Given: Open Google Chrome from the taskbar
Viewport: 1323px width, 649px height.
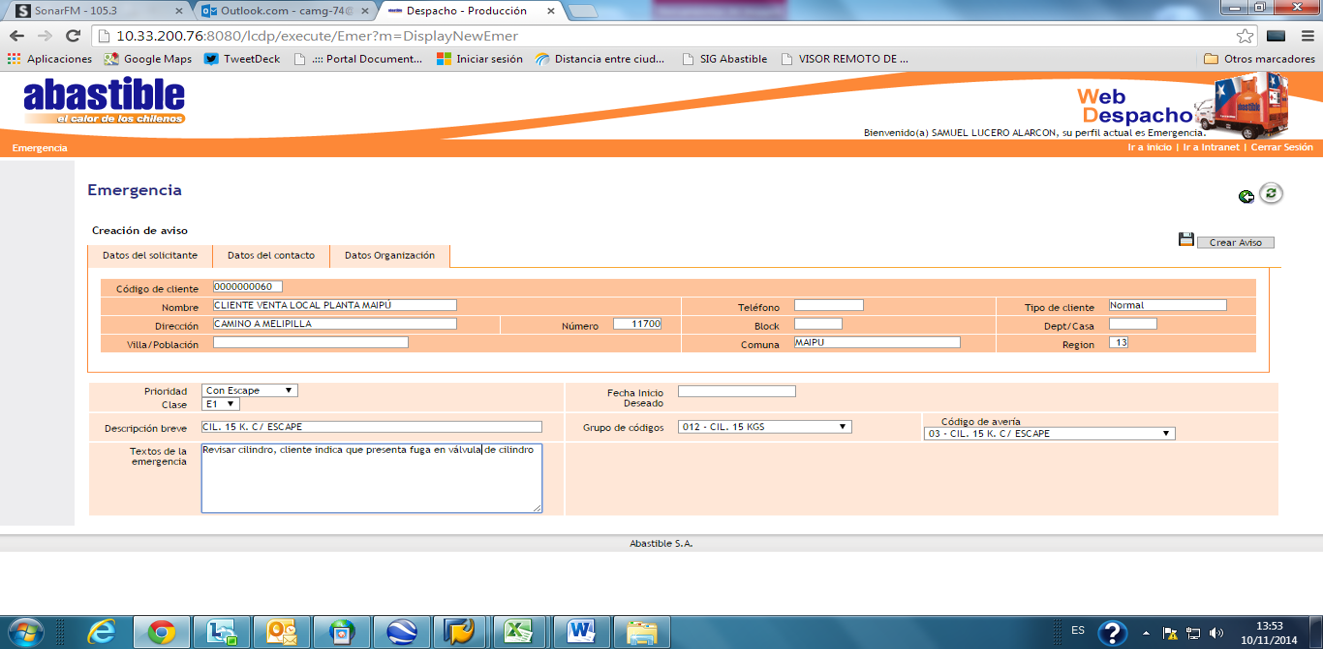Looking at the screenshot, I should click(x=161, y=632).
